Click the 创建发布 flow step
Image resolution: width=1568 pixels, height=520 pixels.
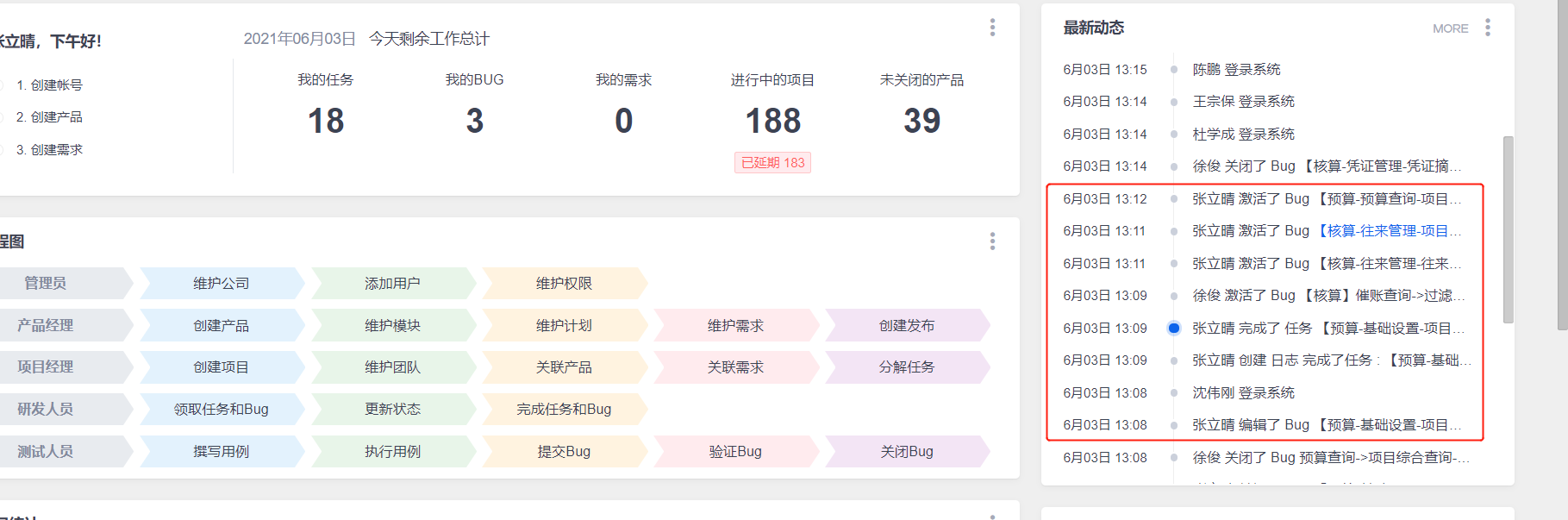[x=906, y=325]
